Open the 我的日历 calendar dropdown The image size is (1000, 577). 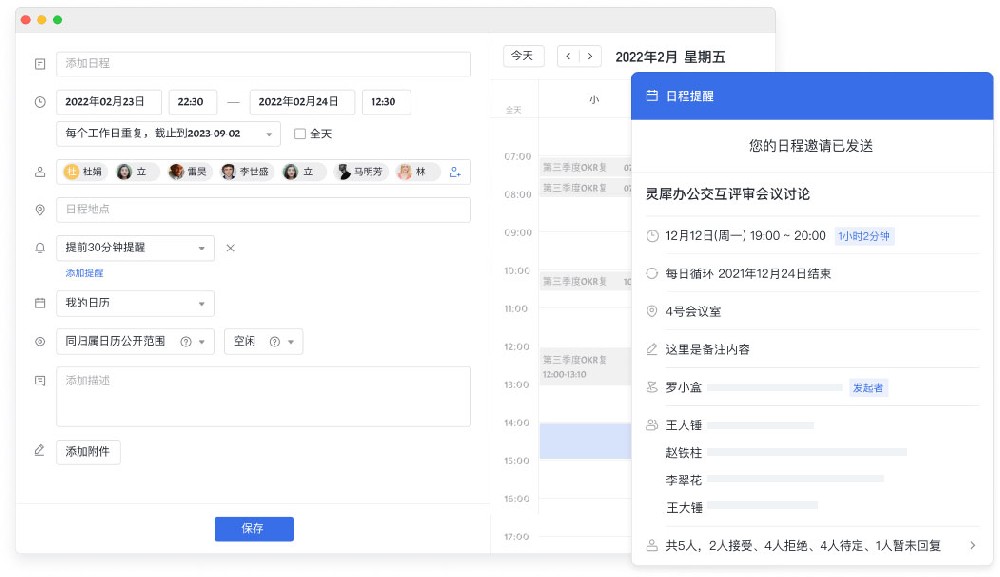point(135,303)
